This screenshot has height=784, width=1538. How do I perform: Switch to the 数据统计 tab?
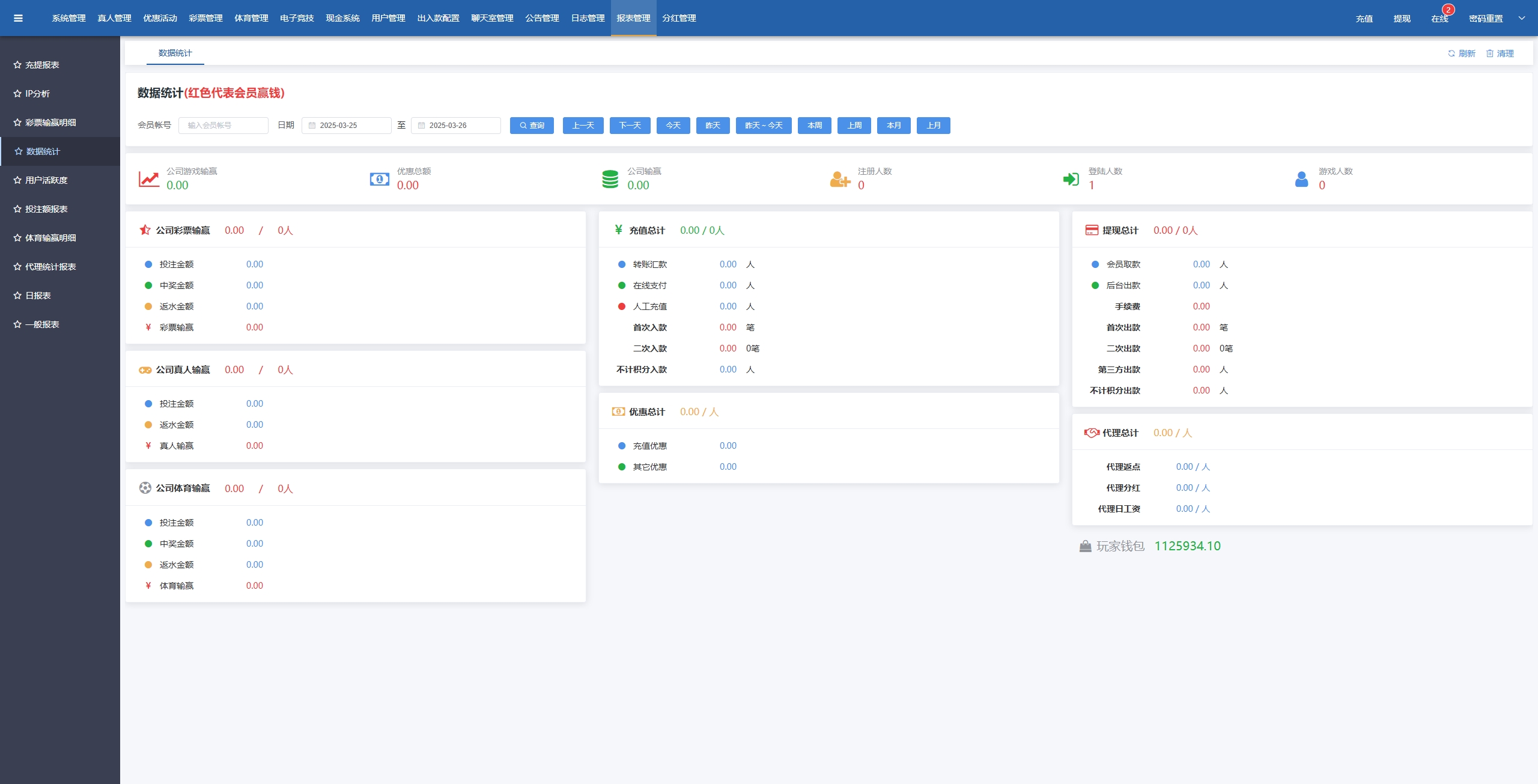tap(175, 53)
